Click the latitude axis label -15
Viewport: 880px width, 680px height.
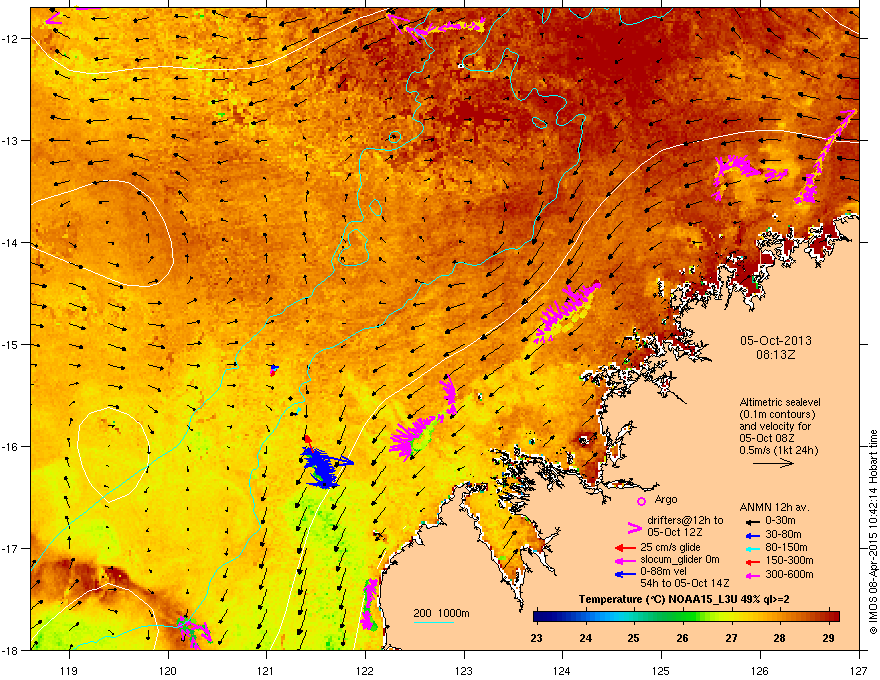pos(11,344)
